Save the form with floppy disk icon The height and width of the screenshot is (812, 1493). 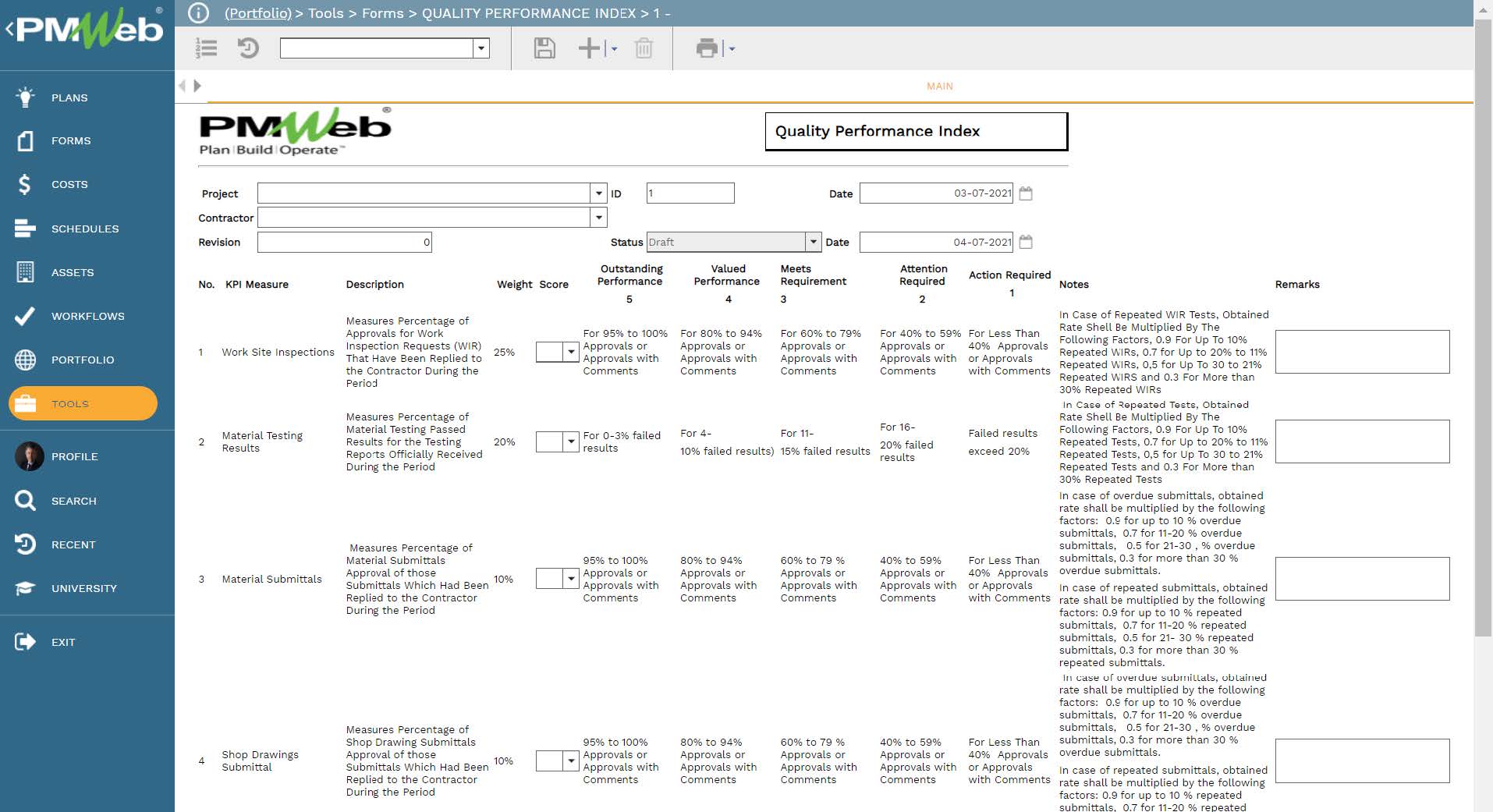click(544, 48)
